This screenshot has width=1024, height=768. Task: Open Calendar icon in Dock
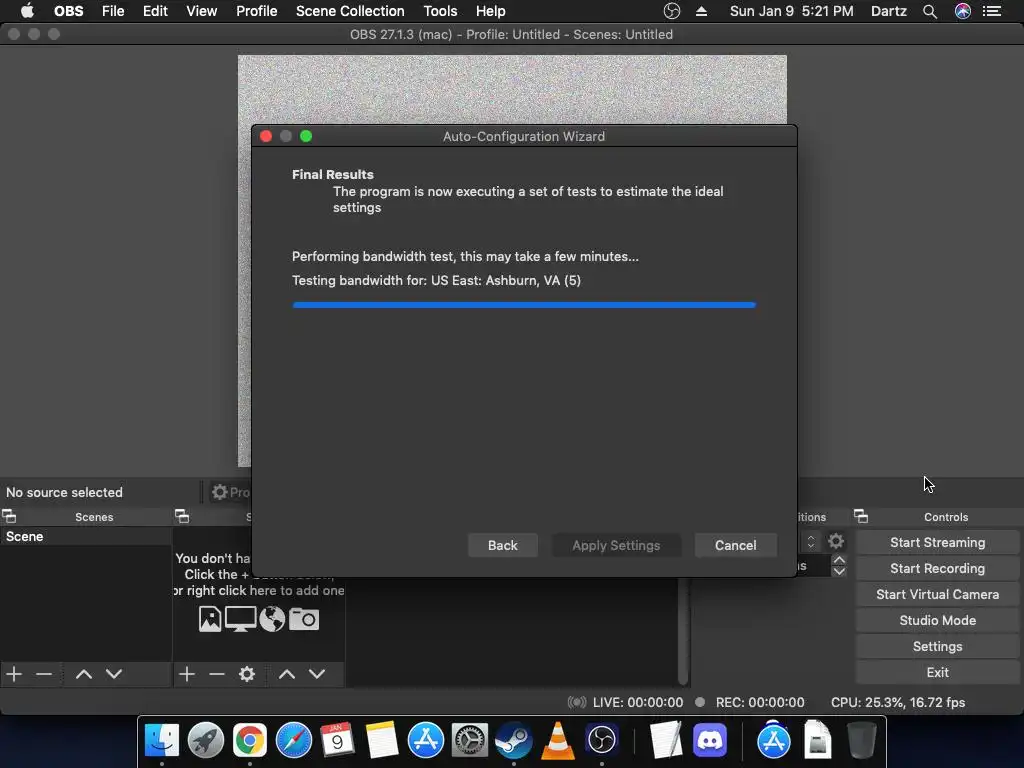pos(338,740)
